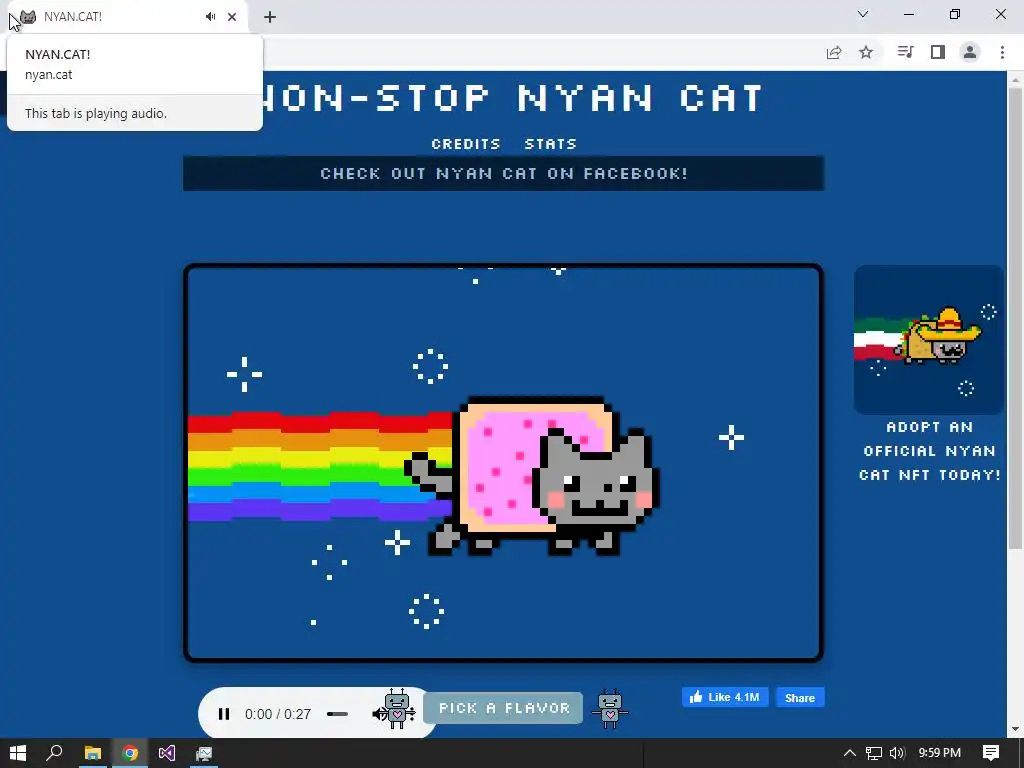Open the Pick a Flavor menu
Image resolution: width=1024 pixels, height=768 pixels.
(x=504, y=708)
